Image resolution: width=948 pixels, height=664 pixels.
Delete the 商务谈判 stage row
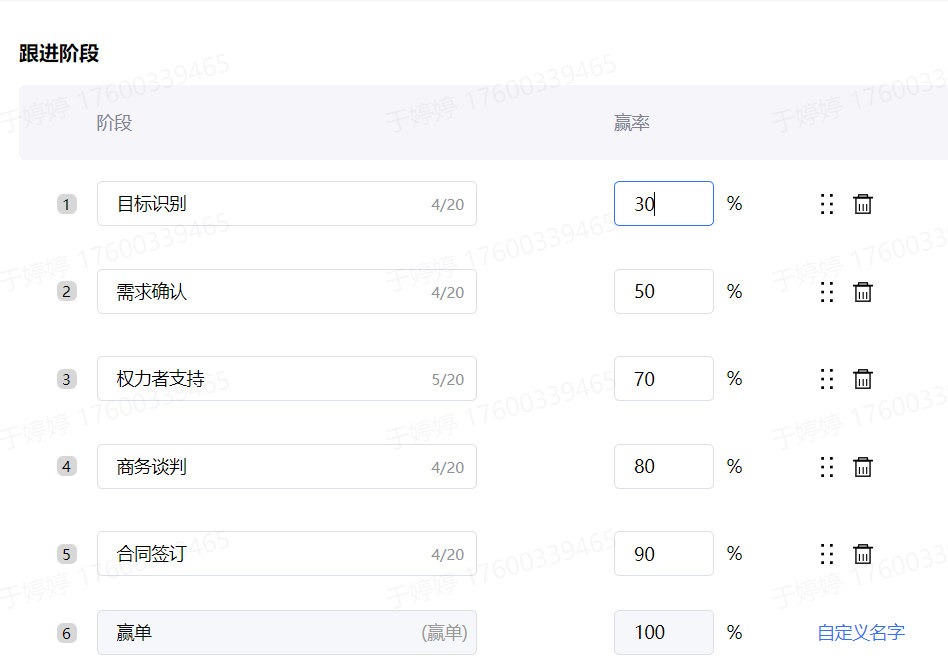[x=863, y=467]
